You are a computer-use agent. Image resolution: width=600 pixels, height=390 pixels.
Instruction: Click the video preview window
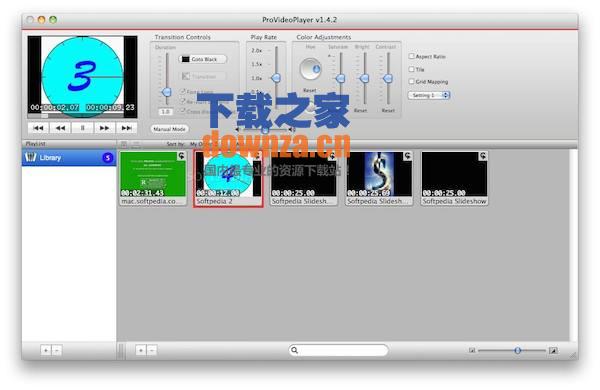tap(82, 77)
